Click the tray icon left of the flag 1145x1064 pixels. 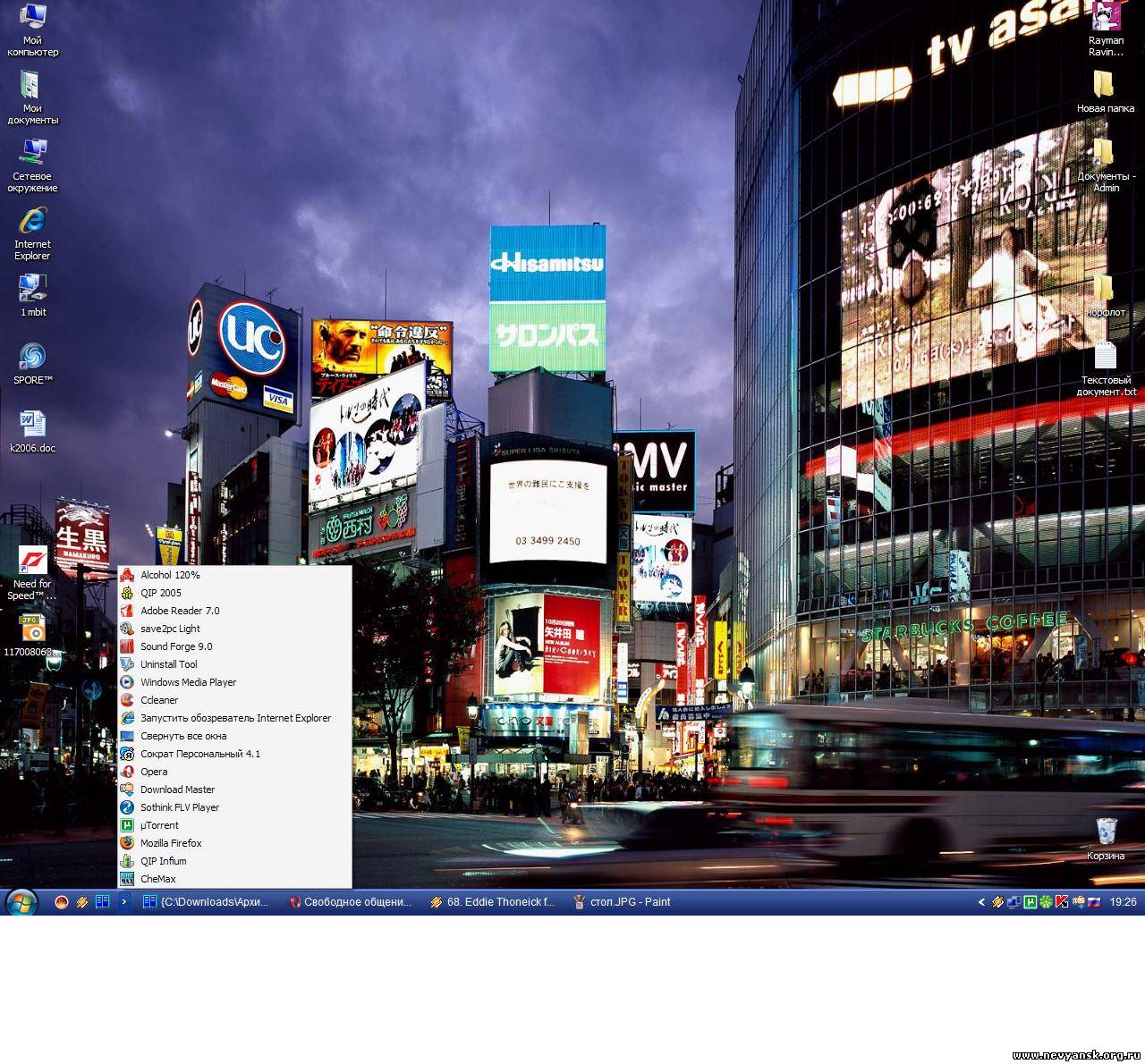pos(1079,902)
